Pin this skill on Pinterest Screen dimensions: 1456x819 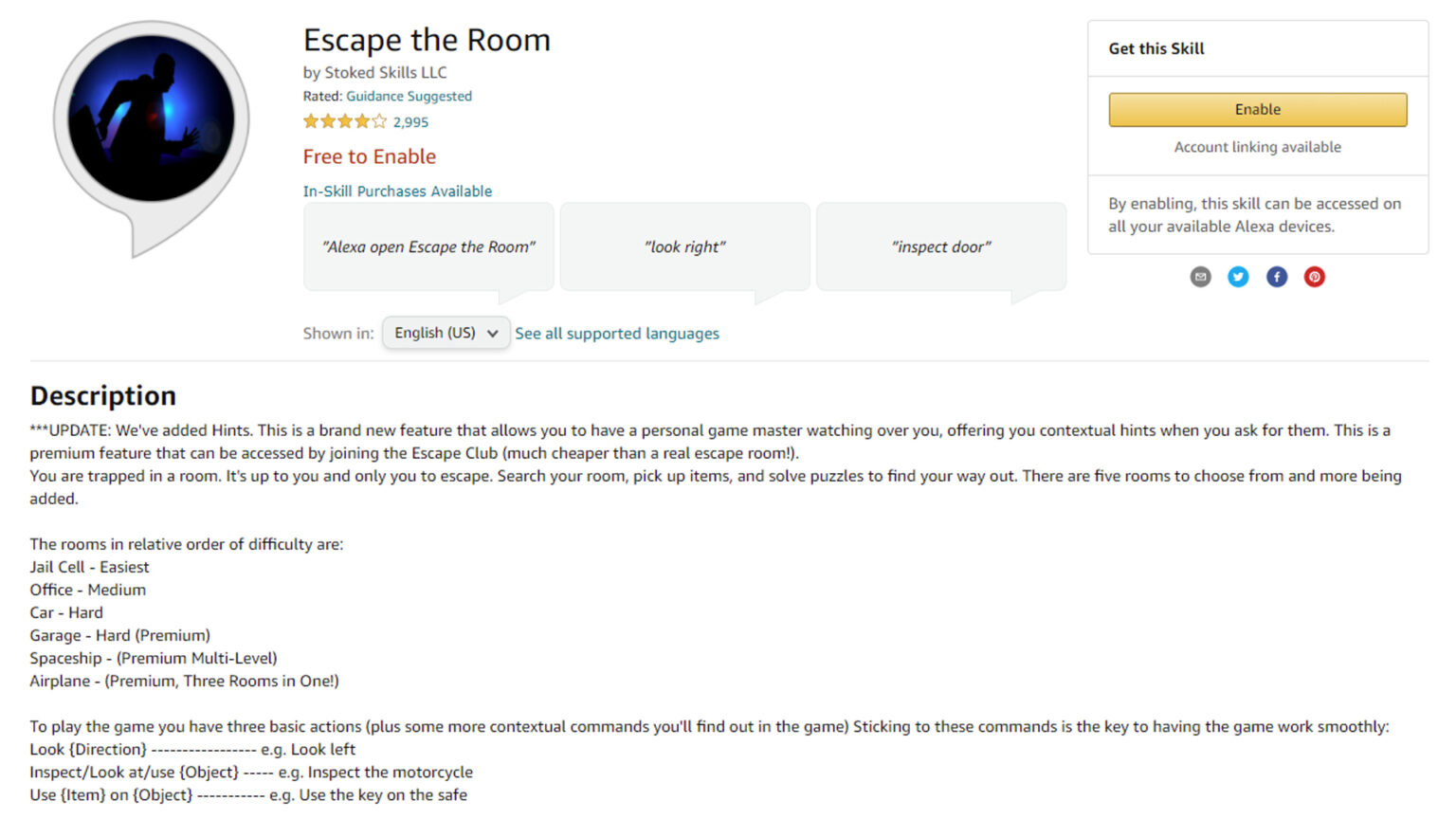click(1314, 277)
